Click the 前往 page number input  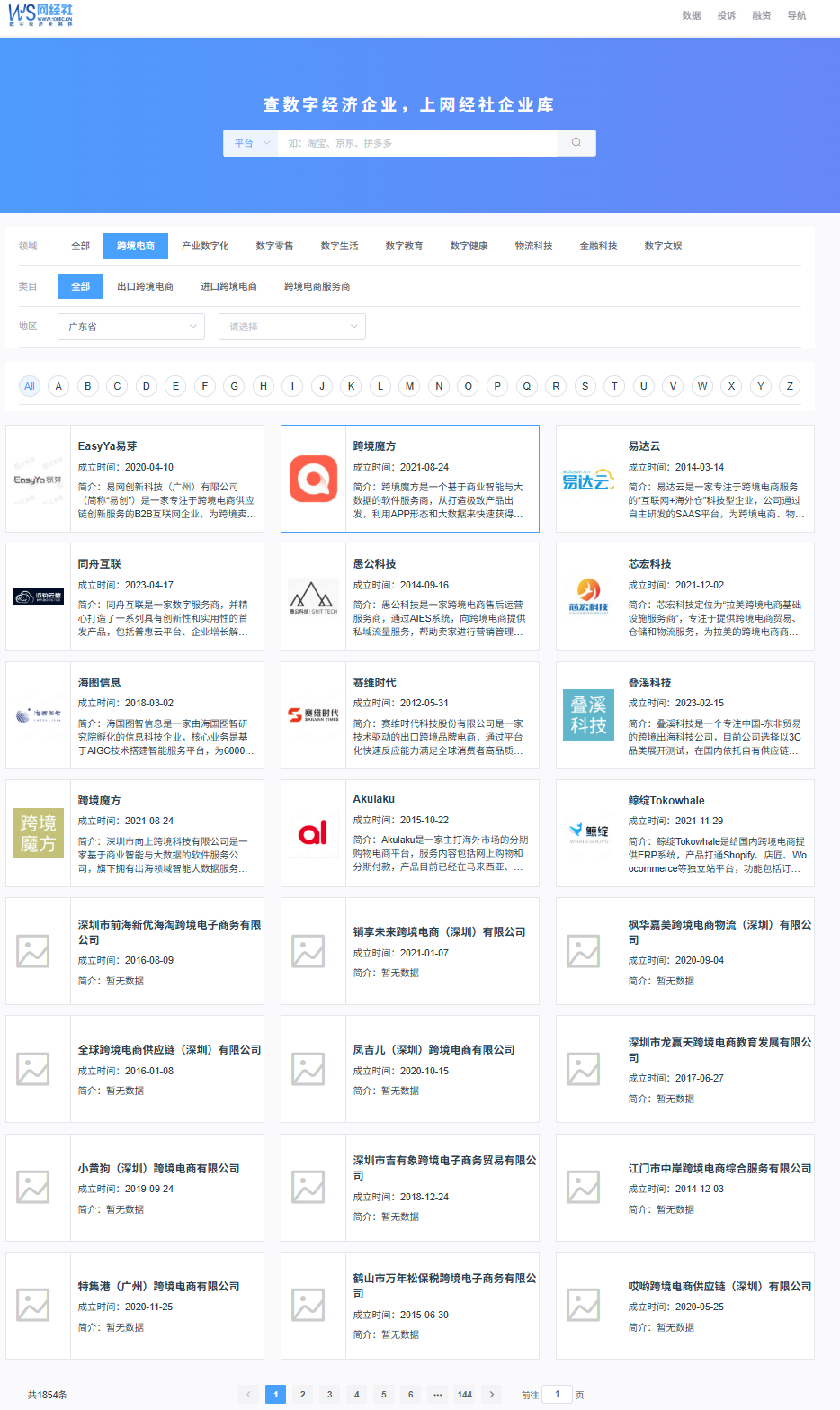coord(557,1394)
